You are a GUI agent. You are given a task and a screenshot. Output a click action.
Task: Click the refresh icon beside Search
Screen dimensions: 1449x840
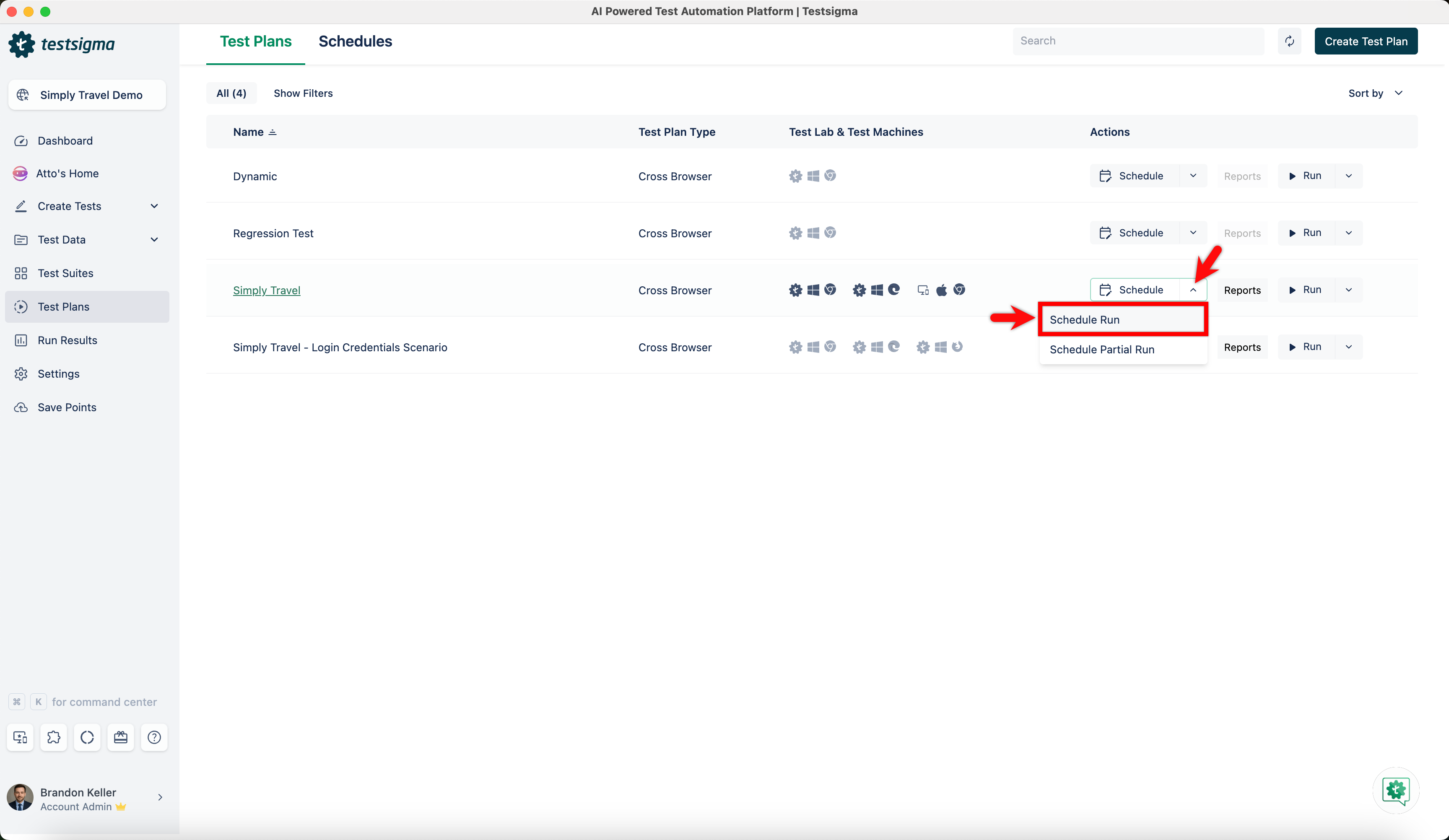point(1290,41)
